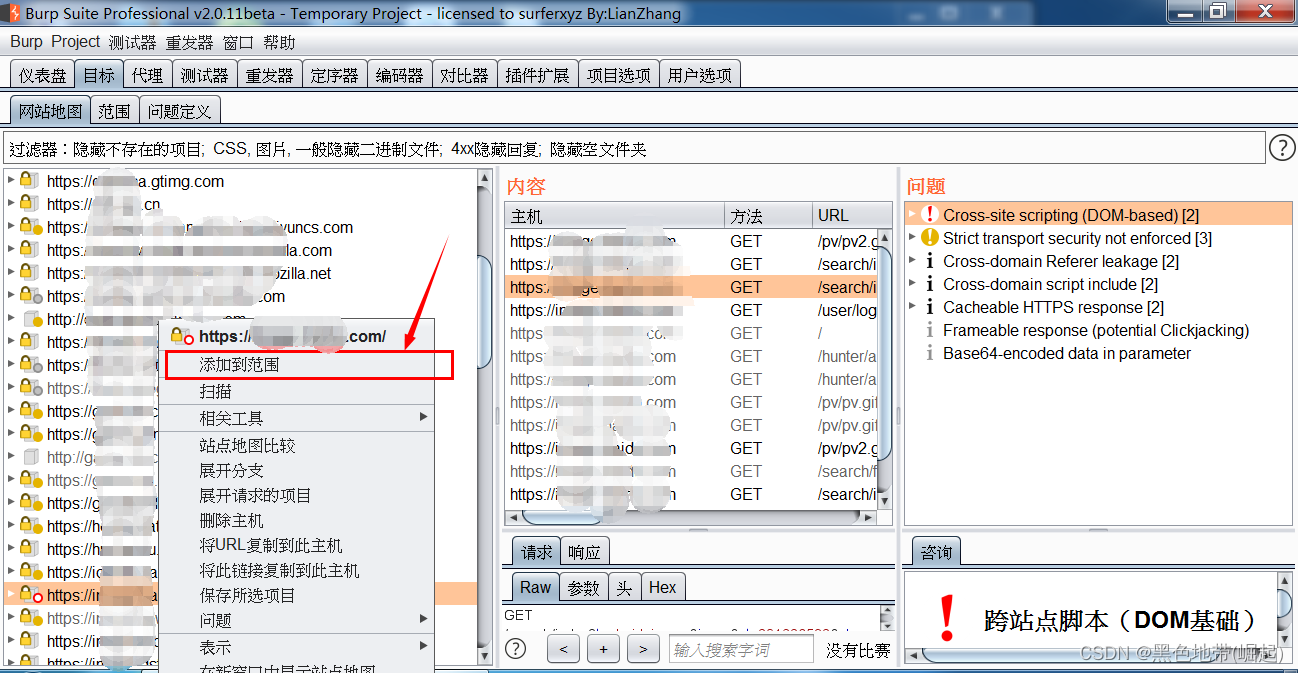Click the red high-severity icon of Cross-site scripting
This screenshot has height=673, width=1298.
pyautogui.click(x=930, y=215)
